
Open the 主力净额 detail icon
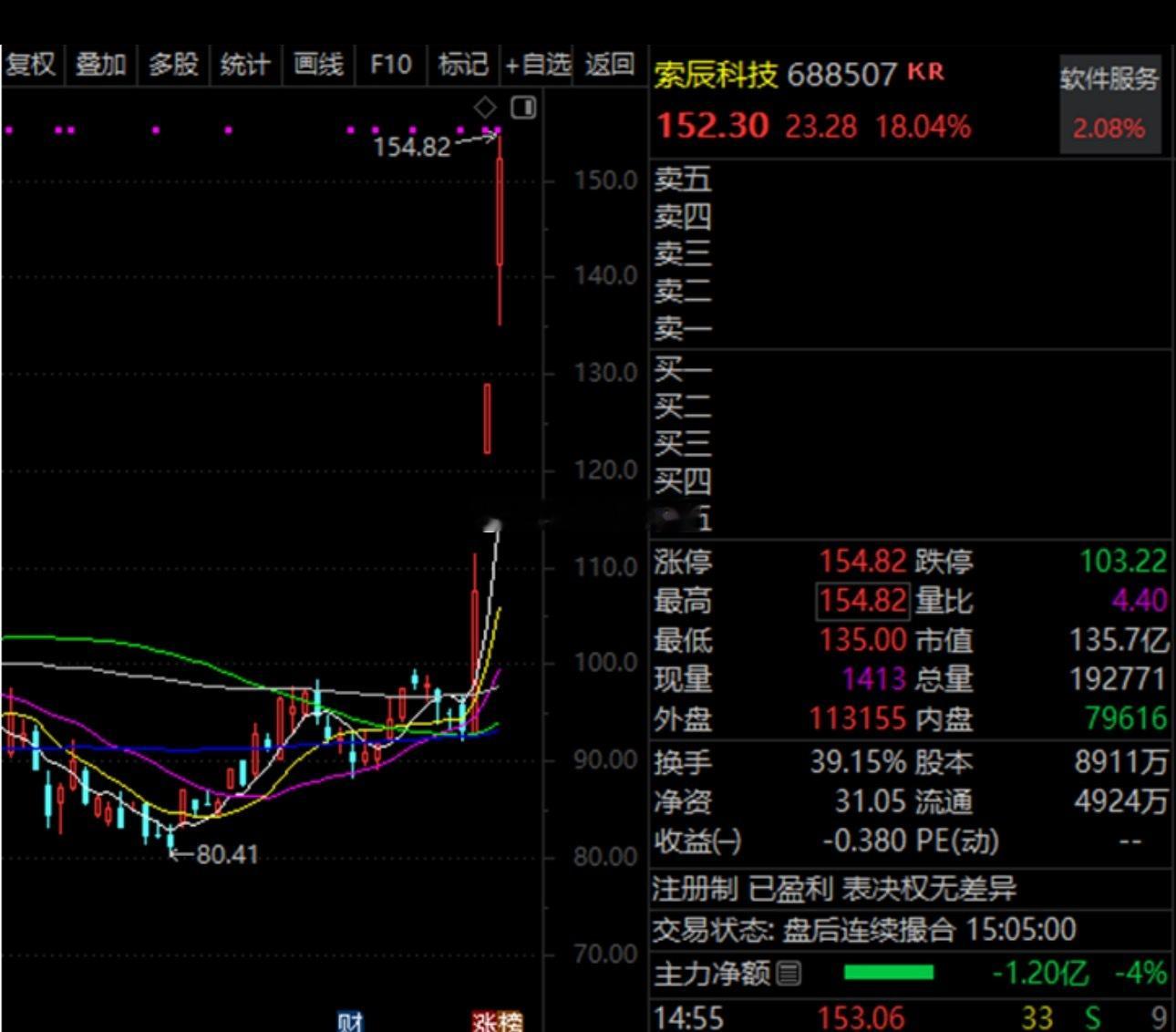(x=789, y=974)
